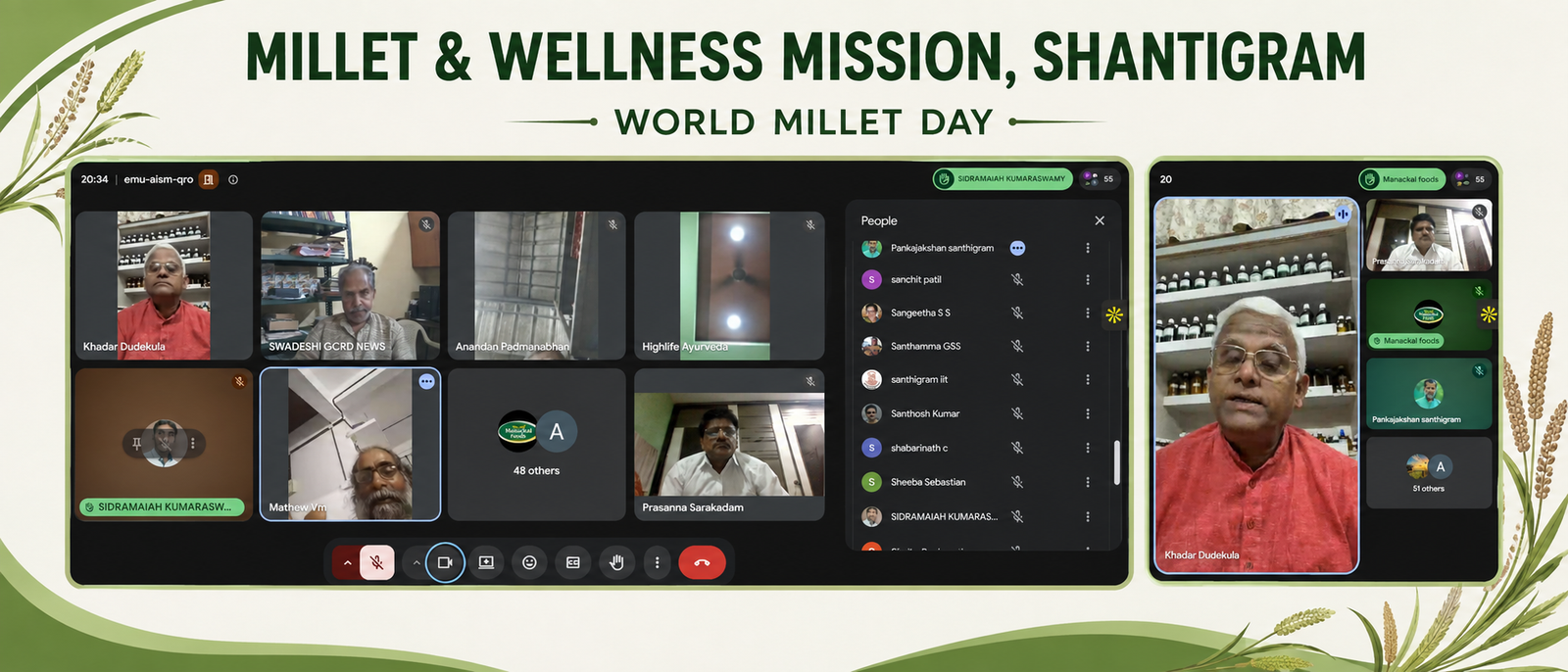The height and width of the screenshot is (672, 1568).
Task: Toggle the camera button in the toolbar
Action: [445, 562]
